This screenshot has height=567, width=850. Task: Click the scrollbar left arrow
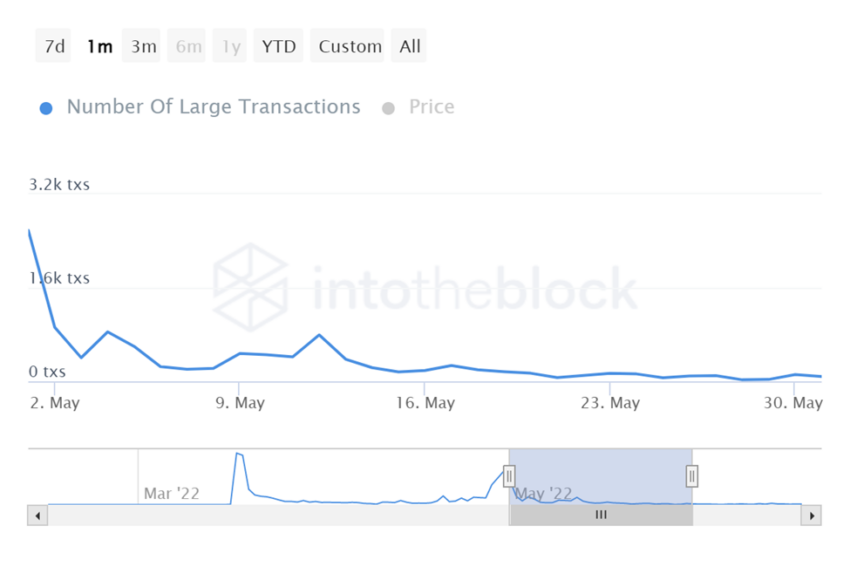tap(38, 516)
